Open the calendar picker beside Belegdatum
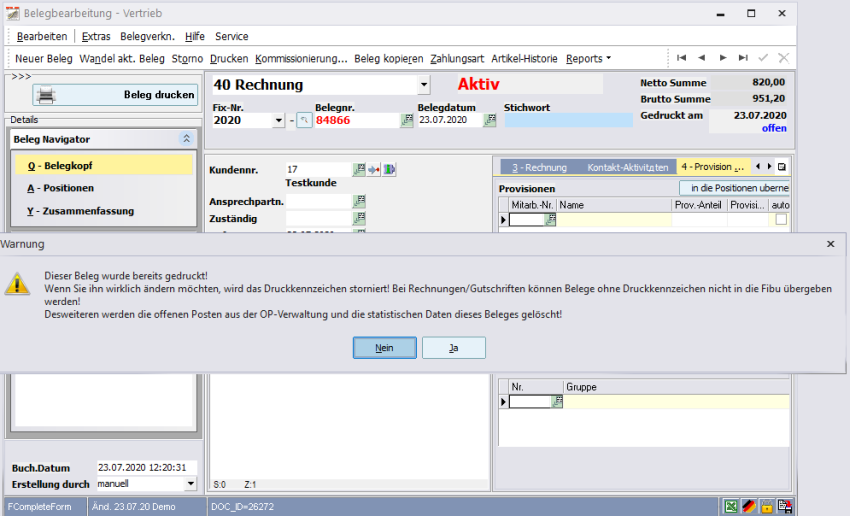 click(490, 120)
